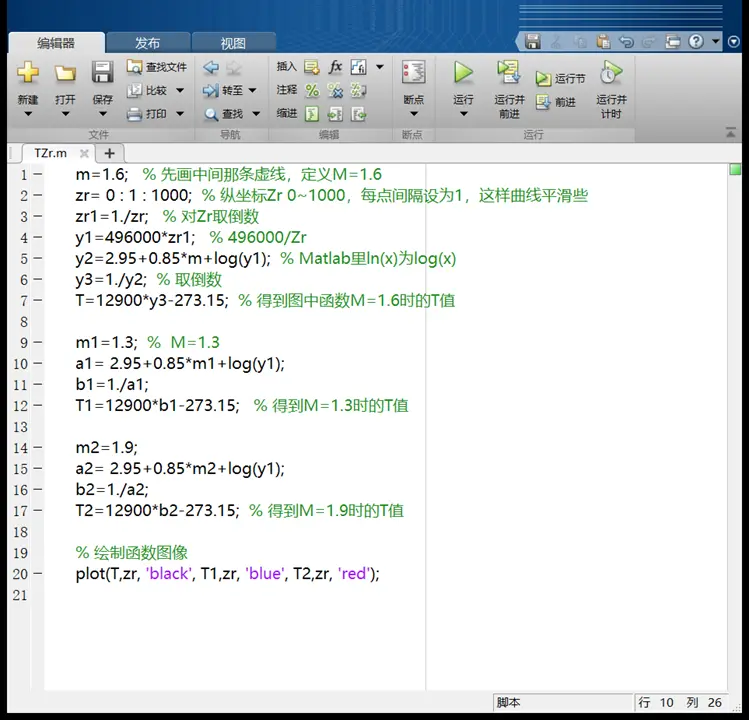
Task: Click the green Run button
Action: click(463, 72)
